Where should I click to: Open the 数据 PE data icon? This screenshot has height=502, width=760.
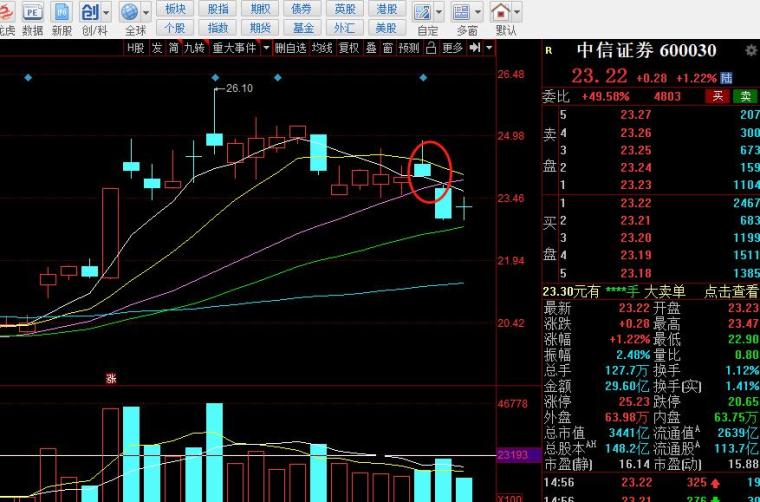(x=32, y=13)
